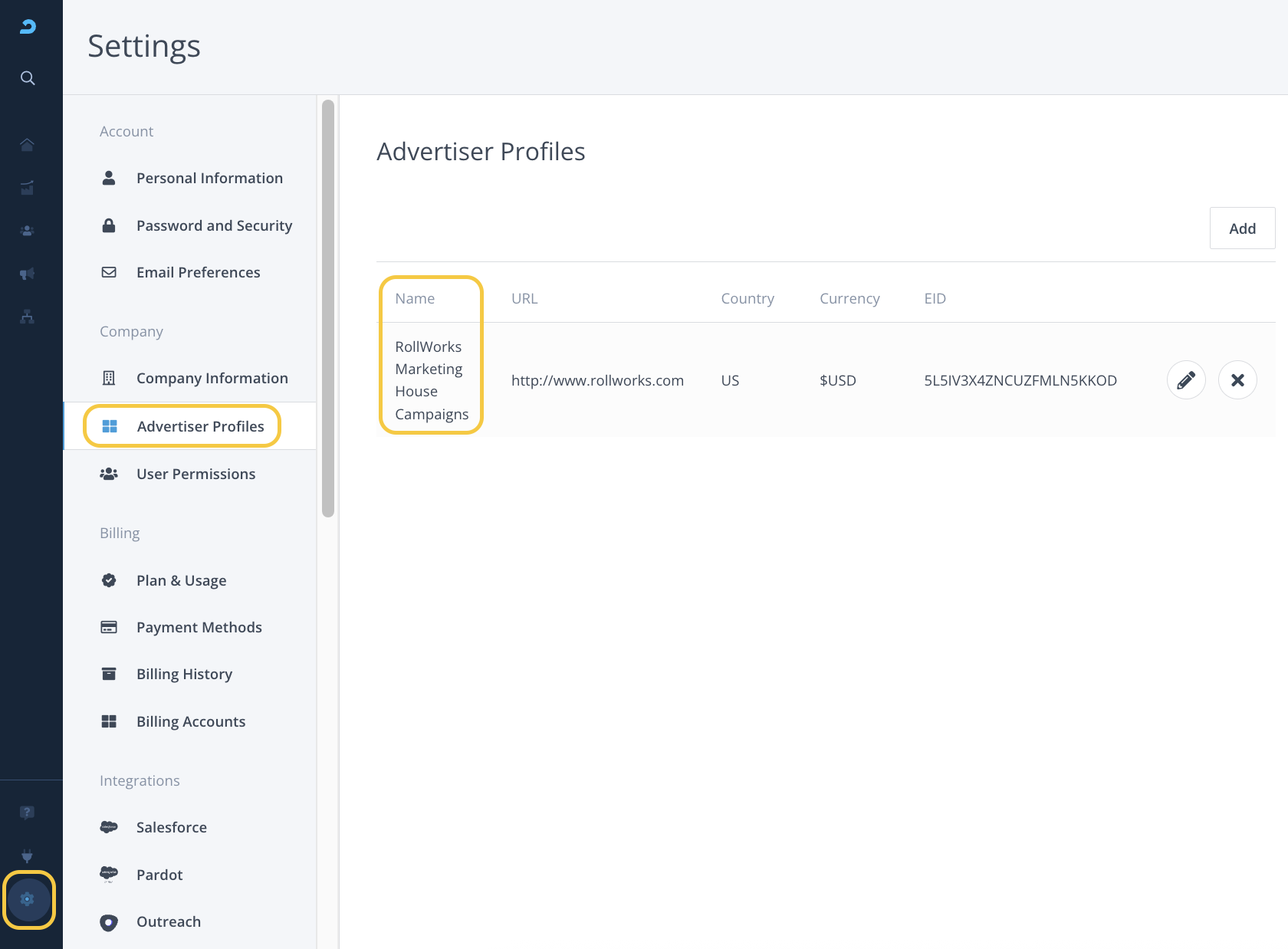Click the settings menu scrollbar
The height and width of the screenshot is (949, 1288).
point(328,308)
